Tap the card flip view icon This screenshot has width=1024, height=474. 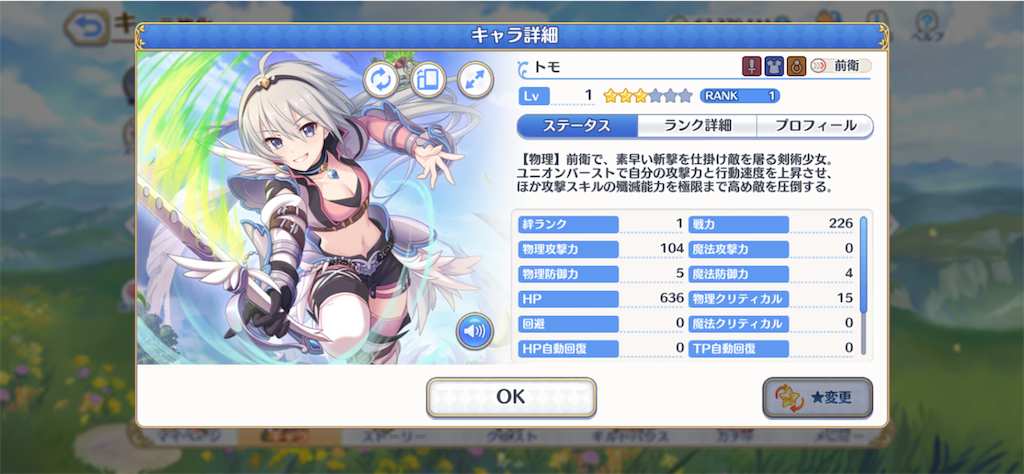[428, 80]
